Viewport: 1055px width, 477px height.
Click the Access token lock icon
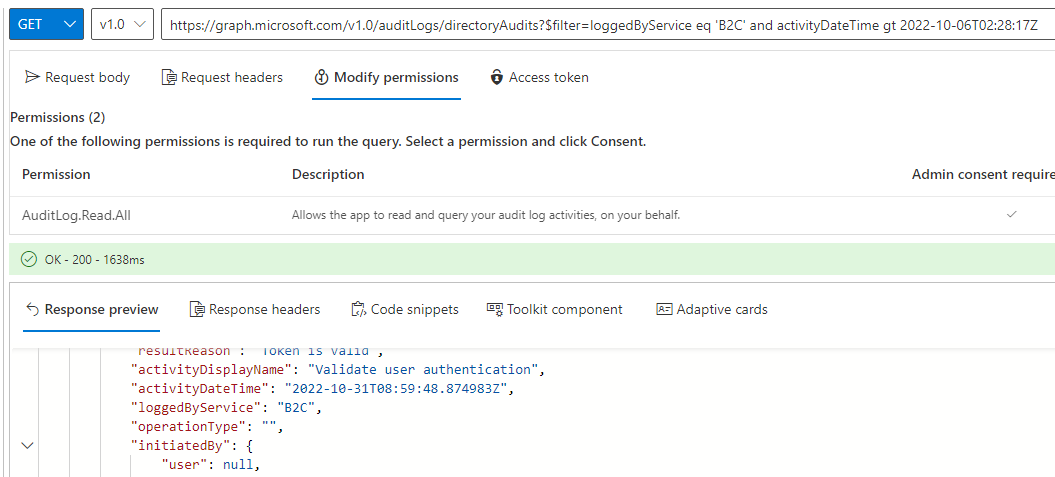[497, 77]
